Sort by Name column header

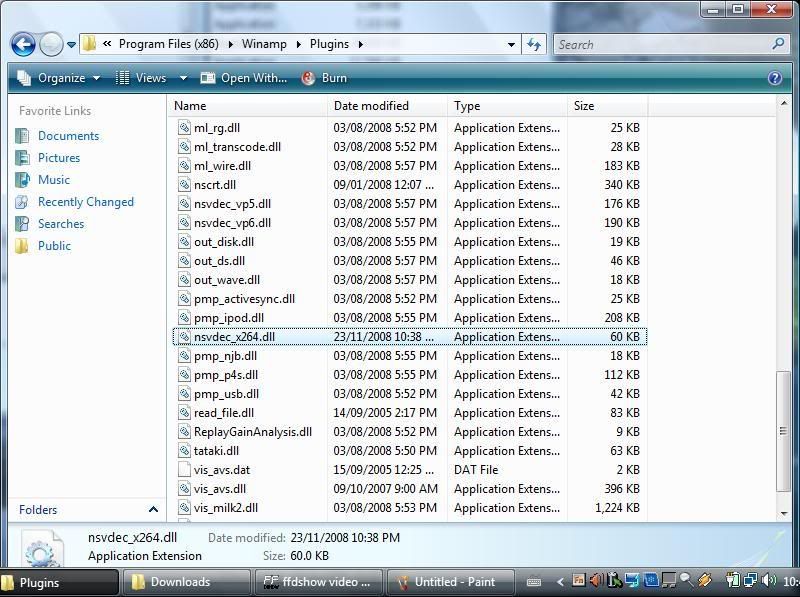pos(247,106)
